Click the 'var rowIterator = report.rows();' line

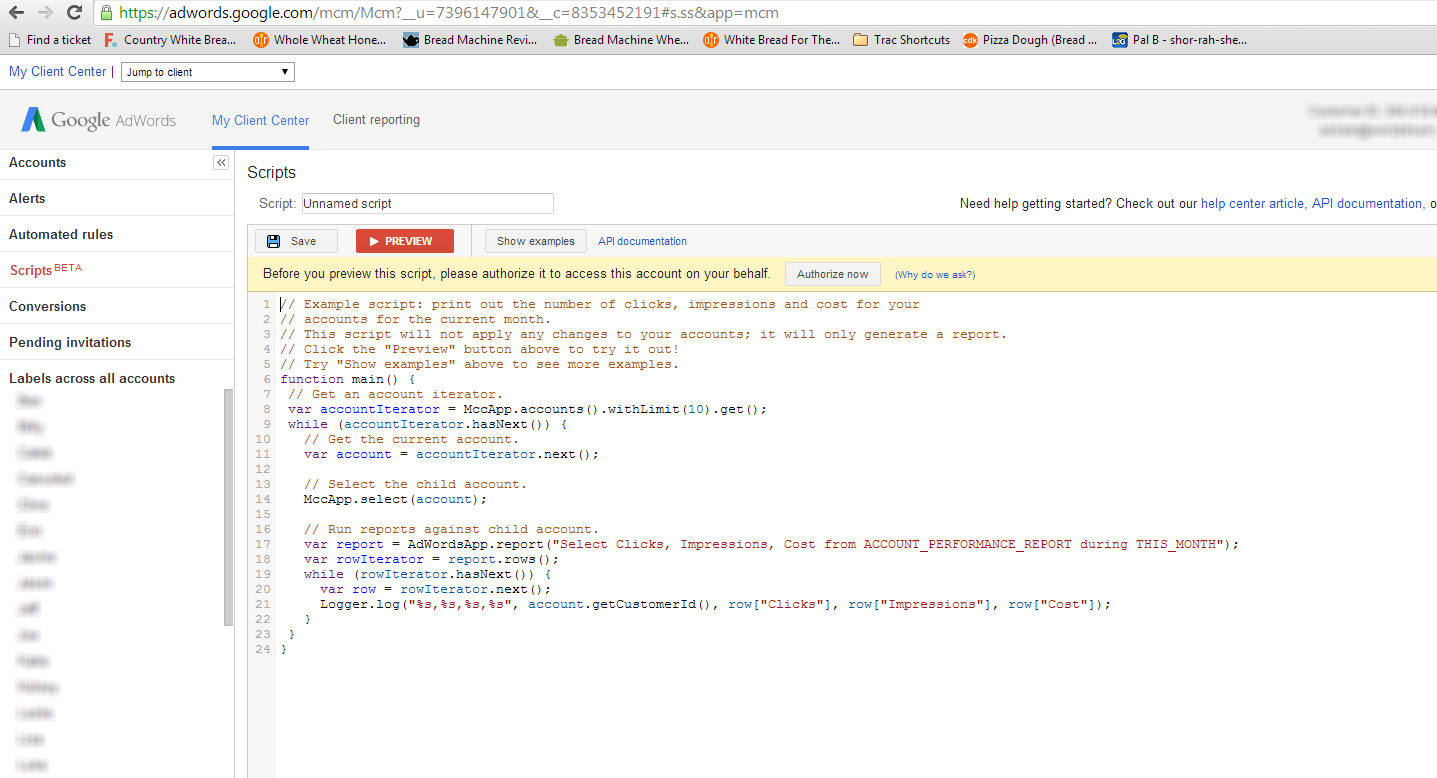pos(431,559)
